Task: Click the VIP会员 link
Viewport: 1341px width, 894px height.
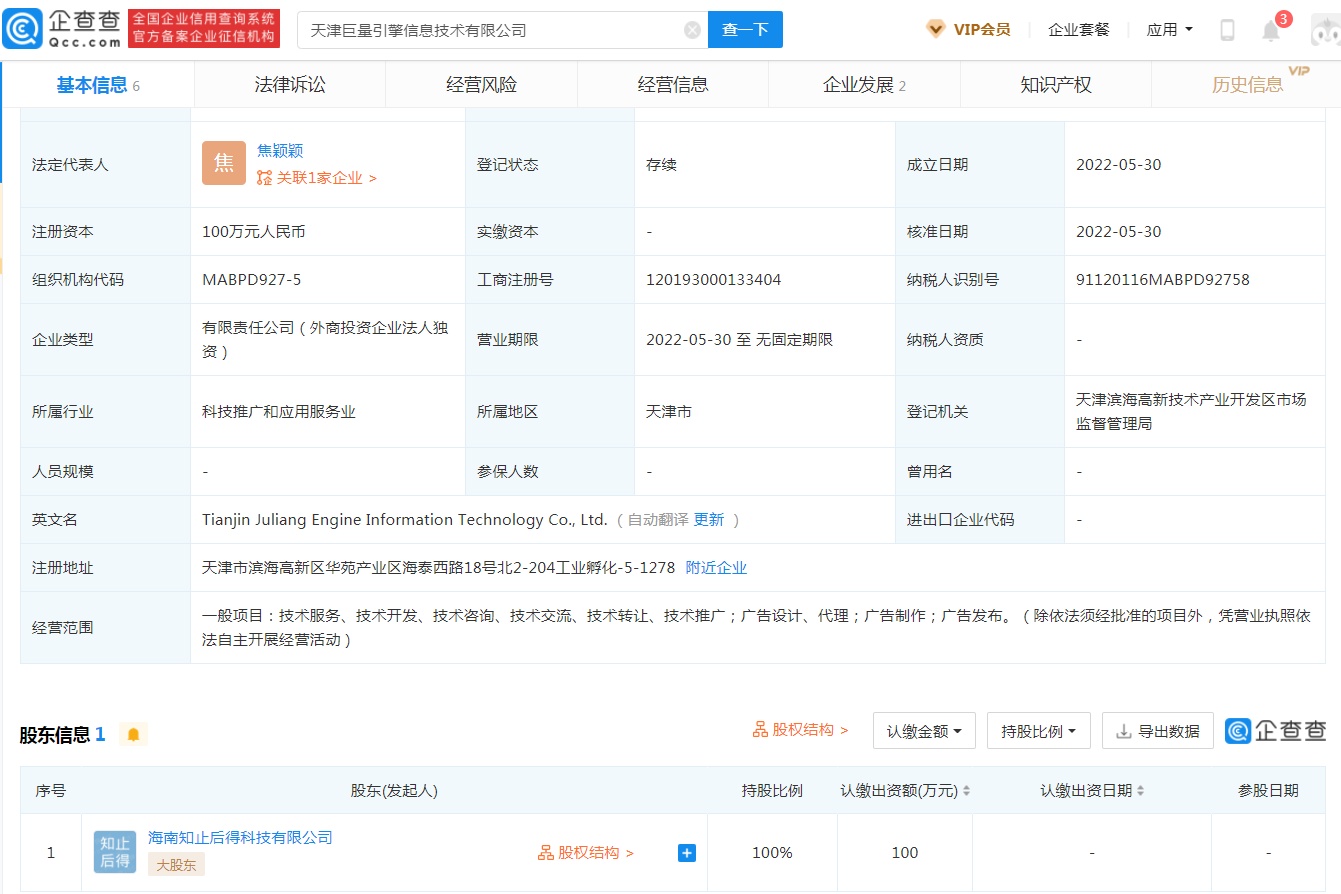Action: tap(982, 29)
